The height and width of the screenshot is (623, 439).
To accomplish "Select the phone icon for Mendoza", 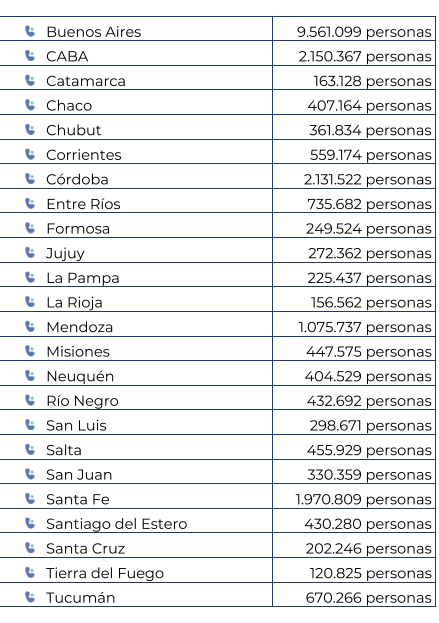I will [x=30, y=326].
